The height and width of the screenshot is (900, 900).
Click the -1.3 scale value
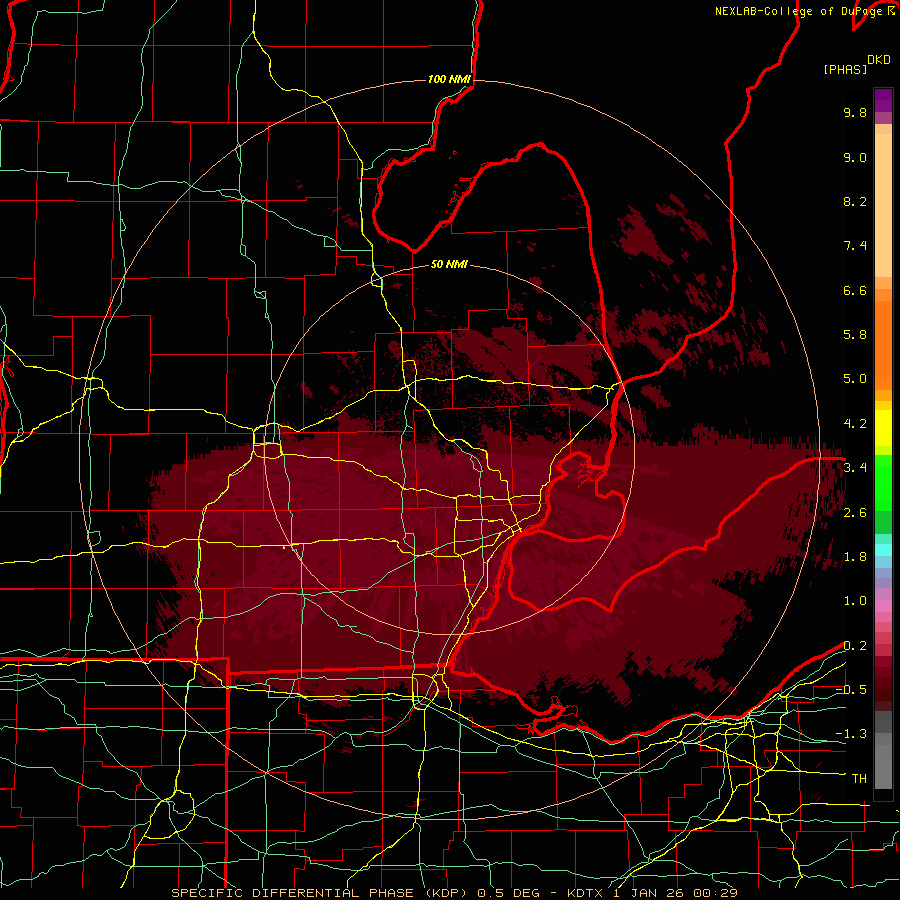pyautogui.click(x=851, y=734)
